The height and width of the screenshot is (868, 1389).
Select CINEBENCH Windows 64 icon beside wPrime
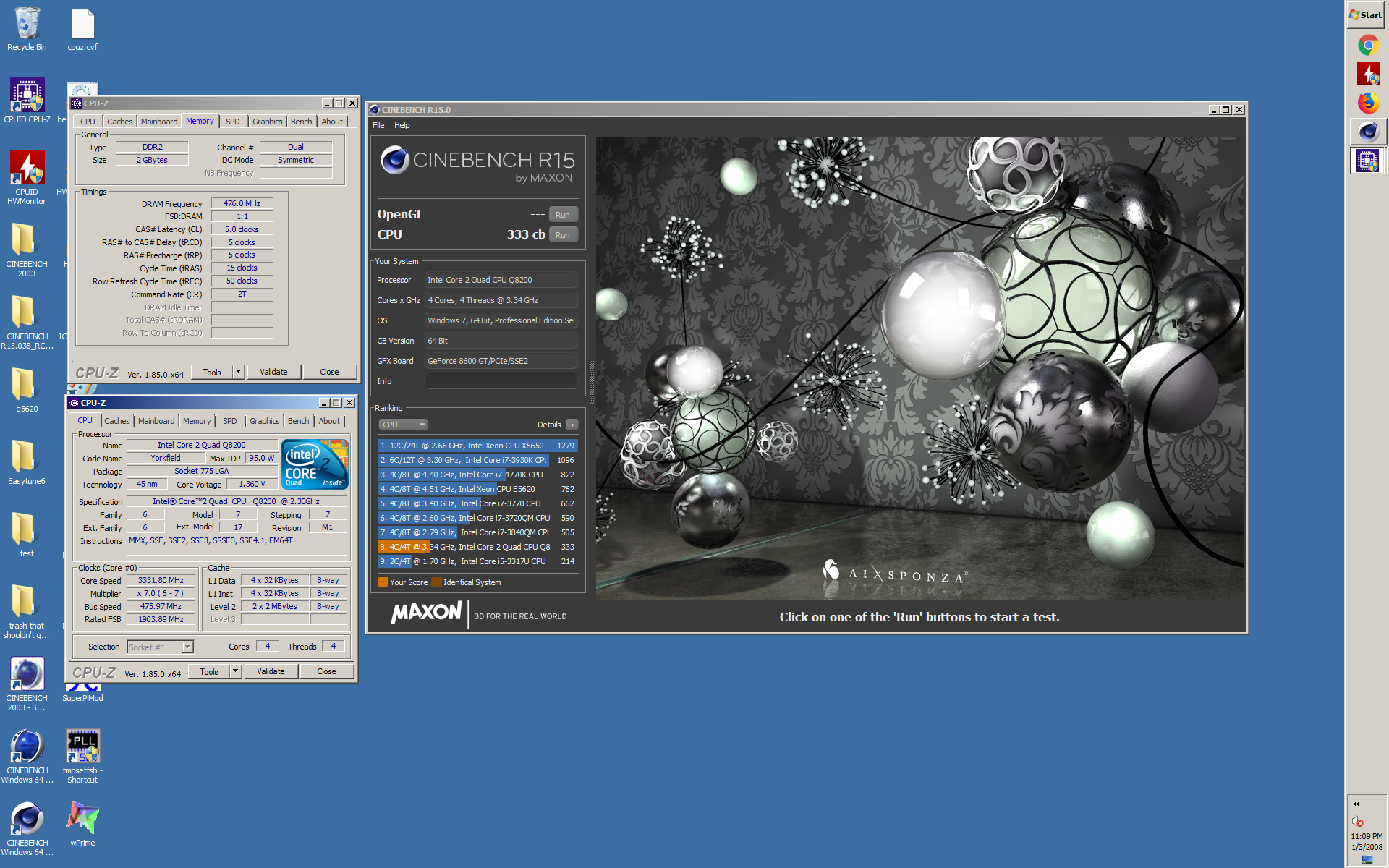pyautogui.click(x=27, y=829)
